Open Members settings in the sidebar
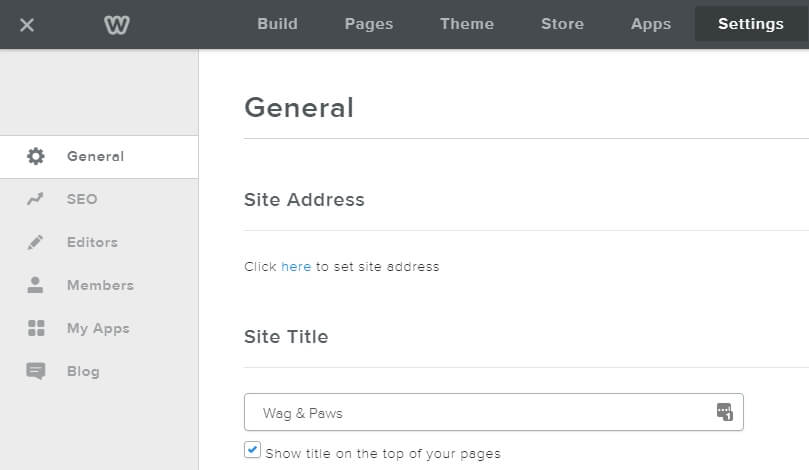This screenshot has height=470, width=809. click(x=100, y=285)
